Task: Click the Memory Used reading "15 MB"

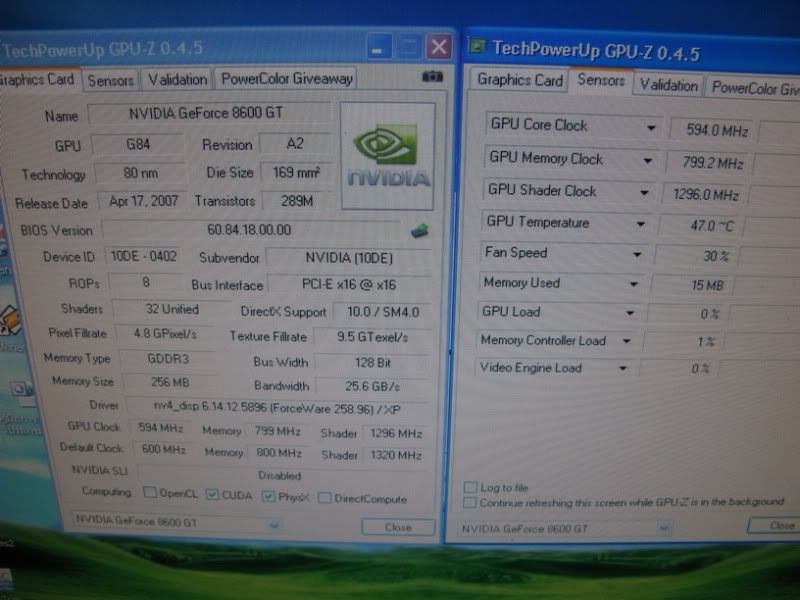Action: [693, 285]
